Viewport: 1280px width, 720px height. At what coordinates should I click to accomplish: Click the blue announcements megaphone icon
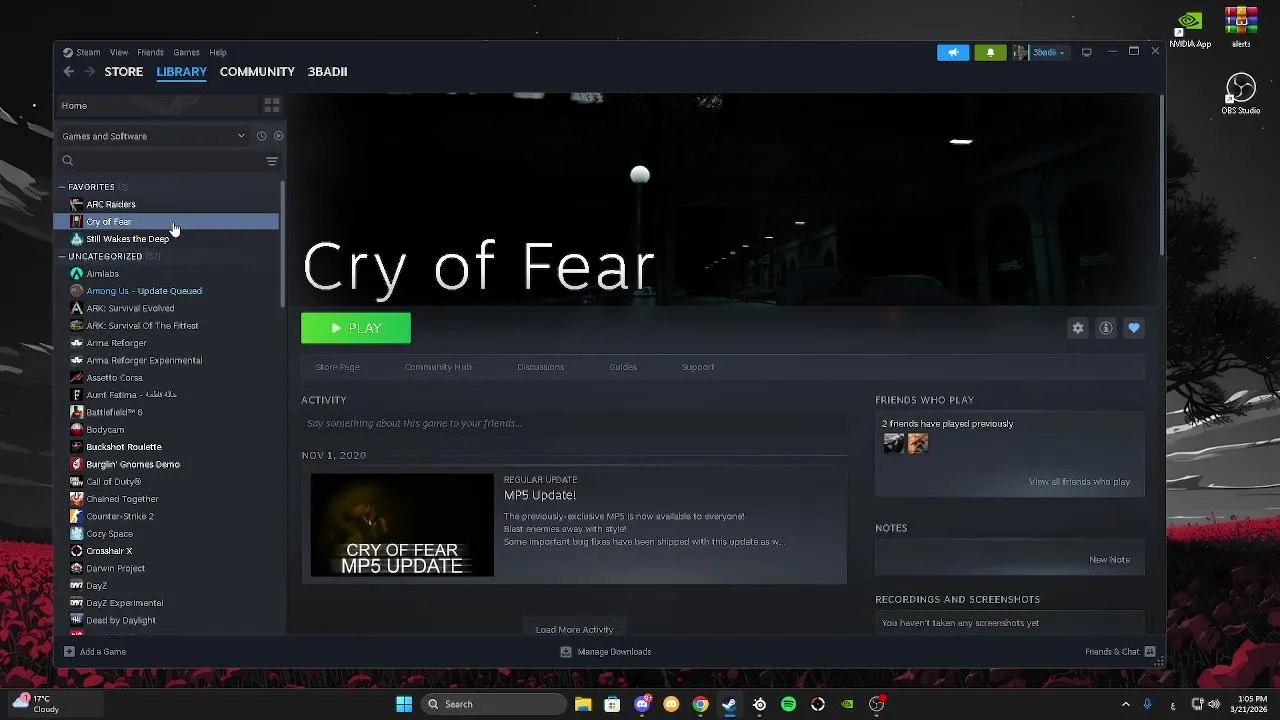(x=953, y=52)
